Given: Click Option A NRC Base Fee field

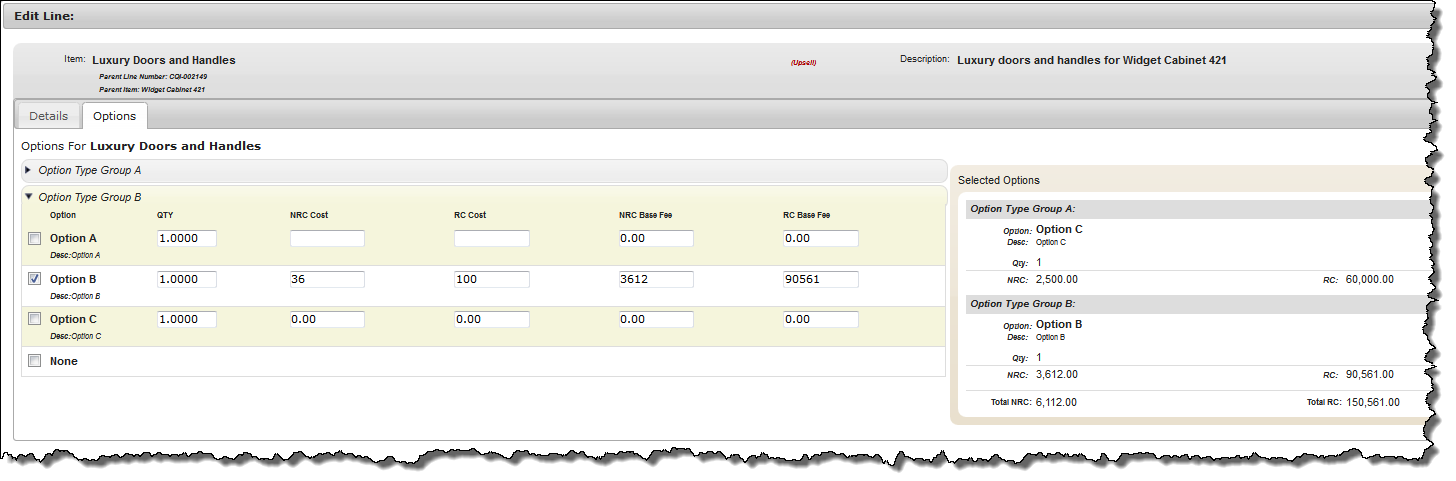Looking at the screenshot, I should pos(655,239).
